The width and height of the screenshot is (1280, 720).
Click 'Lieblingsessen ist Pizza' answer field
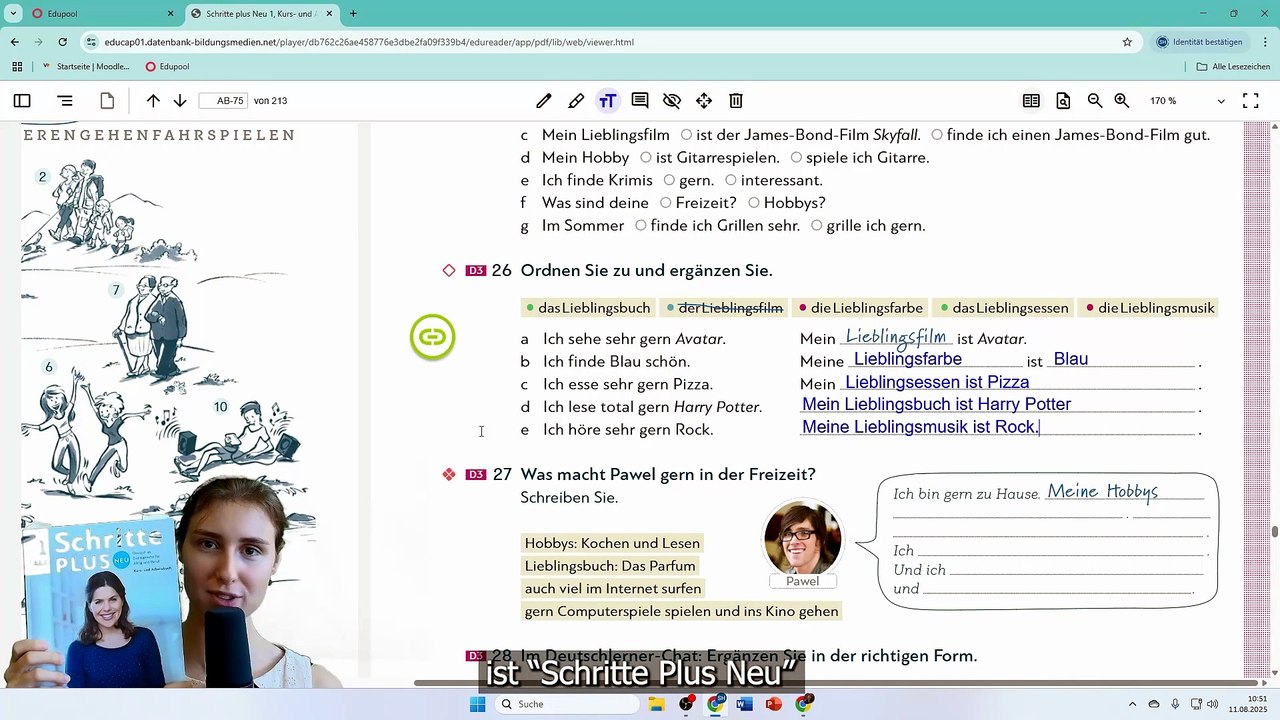(1018, 383)
